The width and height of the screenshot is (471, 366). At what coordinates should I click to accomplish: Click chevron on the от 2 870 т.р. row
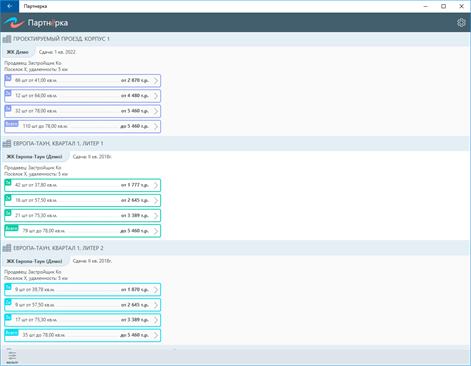click(x=156, y=81)
